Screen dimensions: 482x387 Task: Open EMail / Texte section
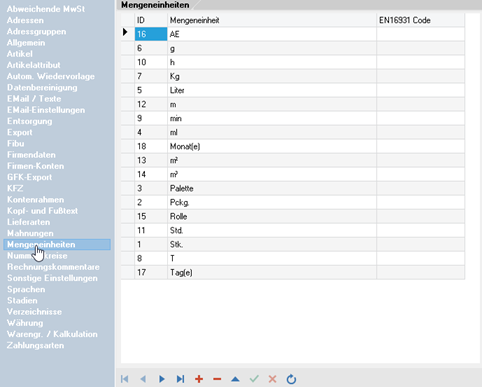click(34, 99)
